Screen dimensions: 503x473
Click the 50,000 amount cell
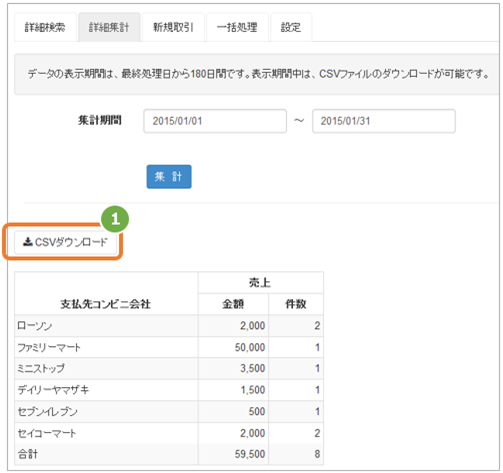pyautogui.click(x=233, y=347)
